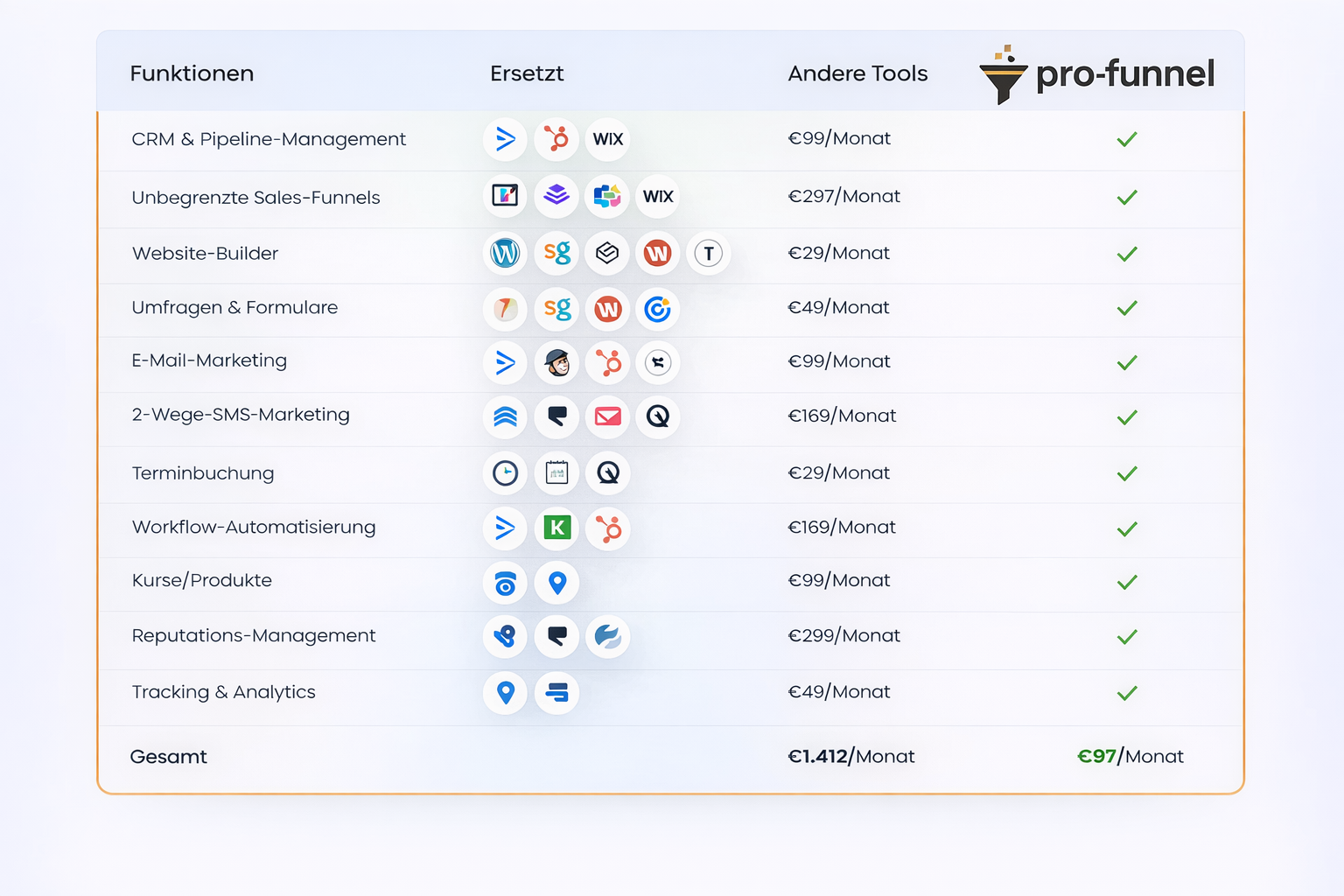Click the green checkmark for CRM & Pipeline-Management
1344x896 pixels.
[1127, 139]
